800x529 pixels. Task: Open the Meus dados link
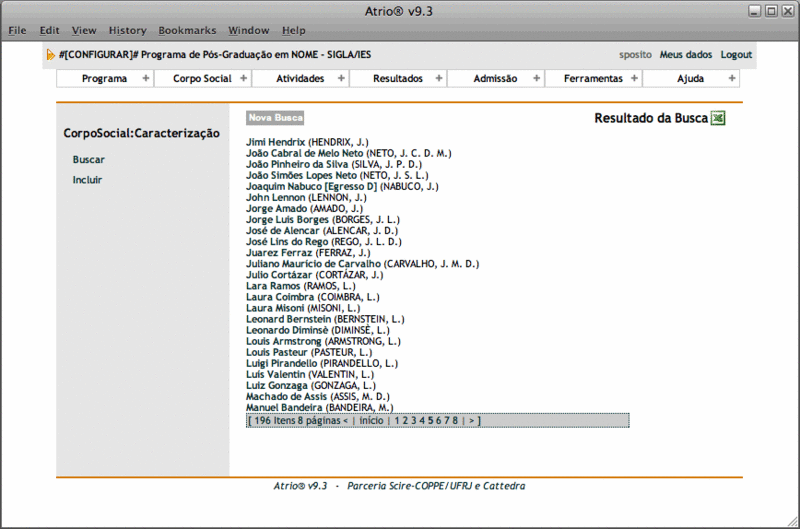tap(685, 55)
